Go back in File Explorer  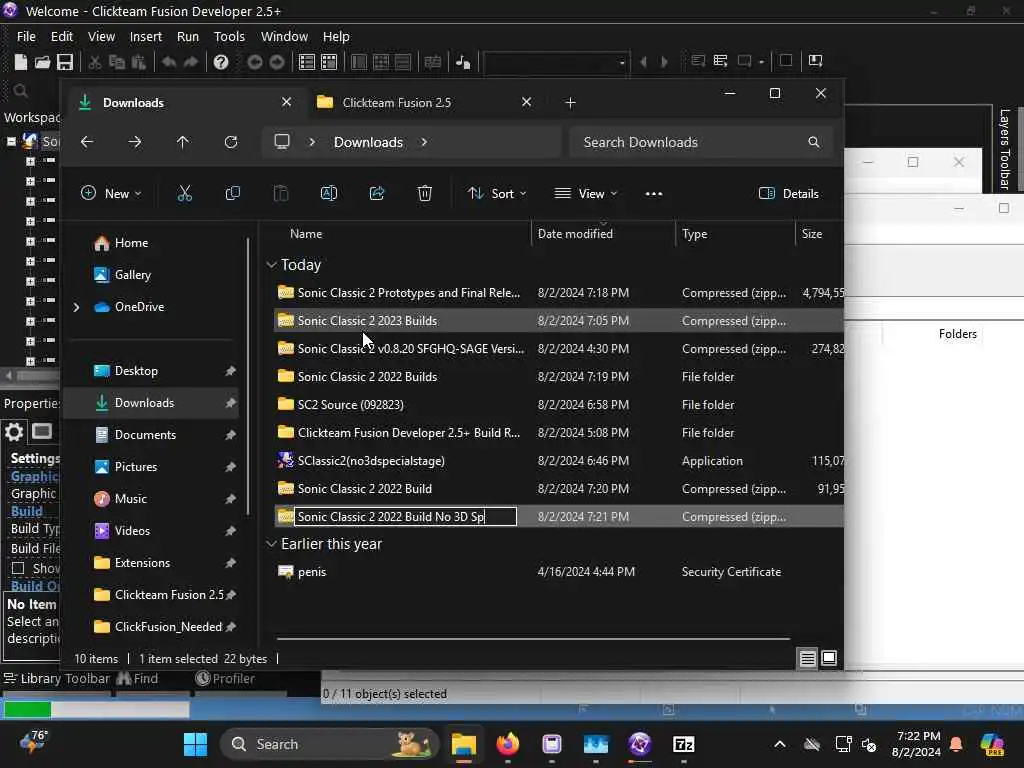(x=87, y=142)
